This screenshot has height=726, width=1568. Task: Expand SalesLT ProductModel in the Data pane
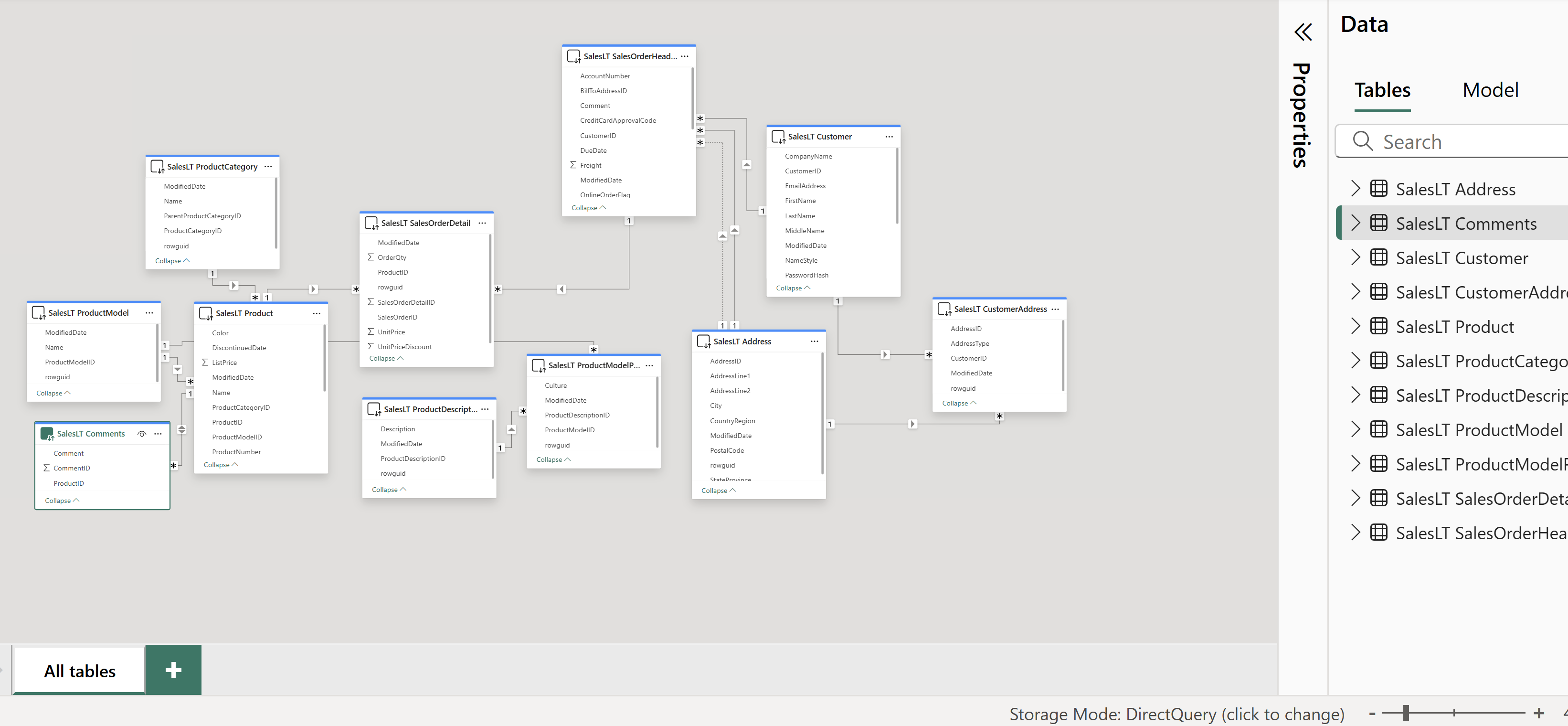[1356, 429]
